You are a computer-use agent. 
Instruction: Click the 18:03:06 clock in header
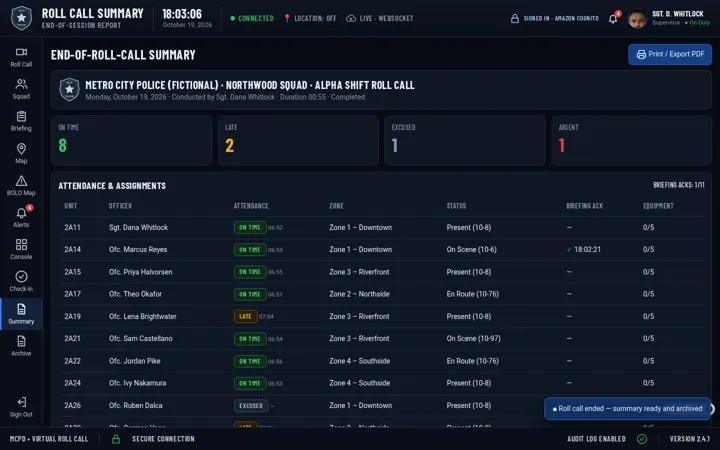(x=182, y=14)
